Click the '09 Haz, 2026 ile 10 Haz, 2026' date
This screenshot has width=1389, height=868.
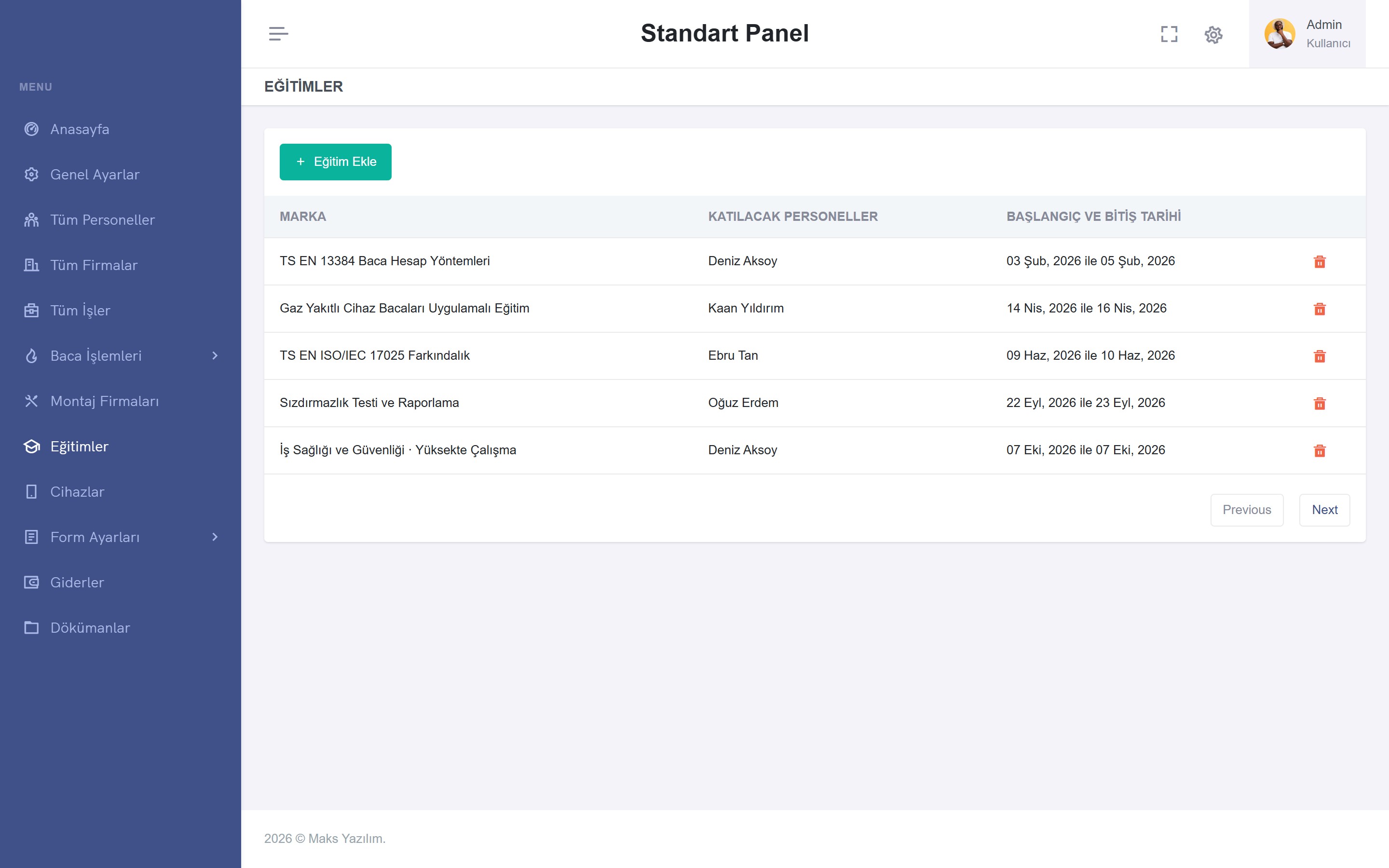tap(1090, 355)
